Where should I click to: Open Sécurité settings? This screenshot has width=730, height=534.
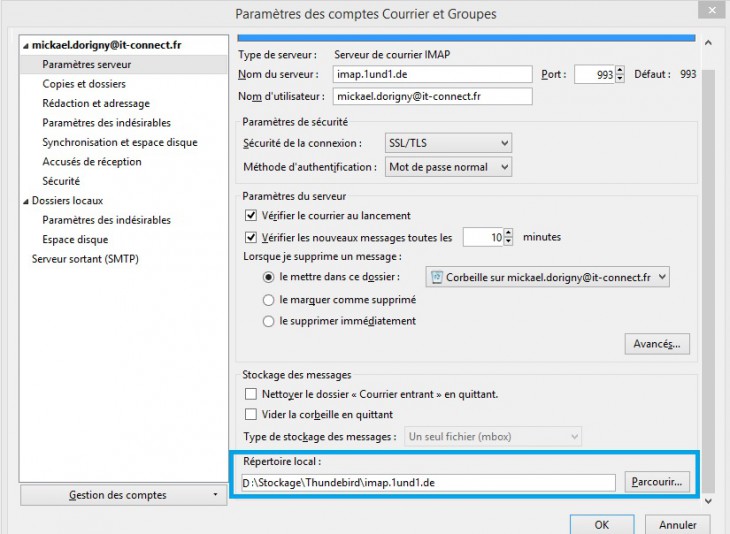point(61,181)
